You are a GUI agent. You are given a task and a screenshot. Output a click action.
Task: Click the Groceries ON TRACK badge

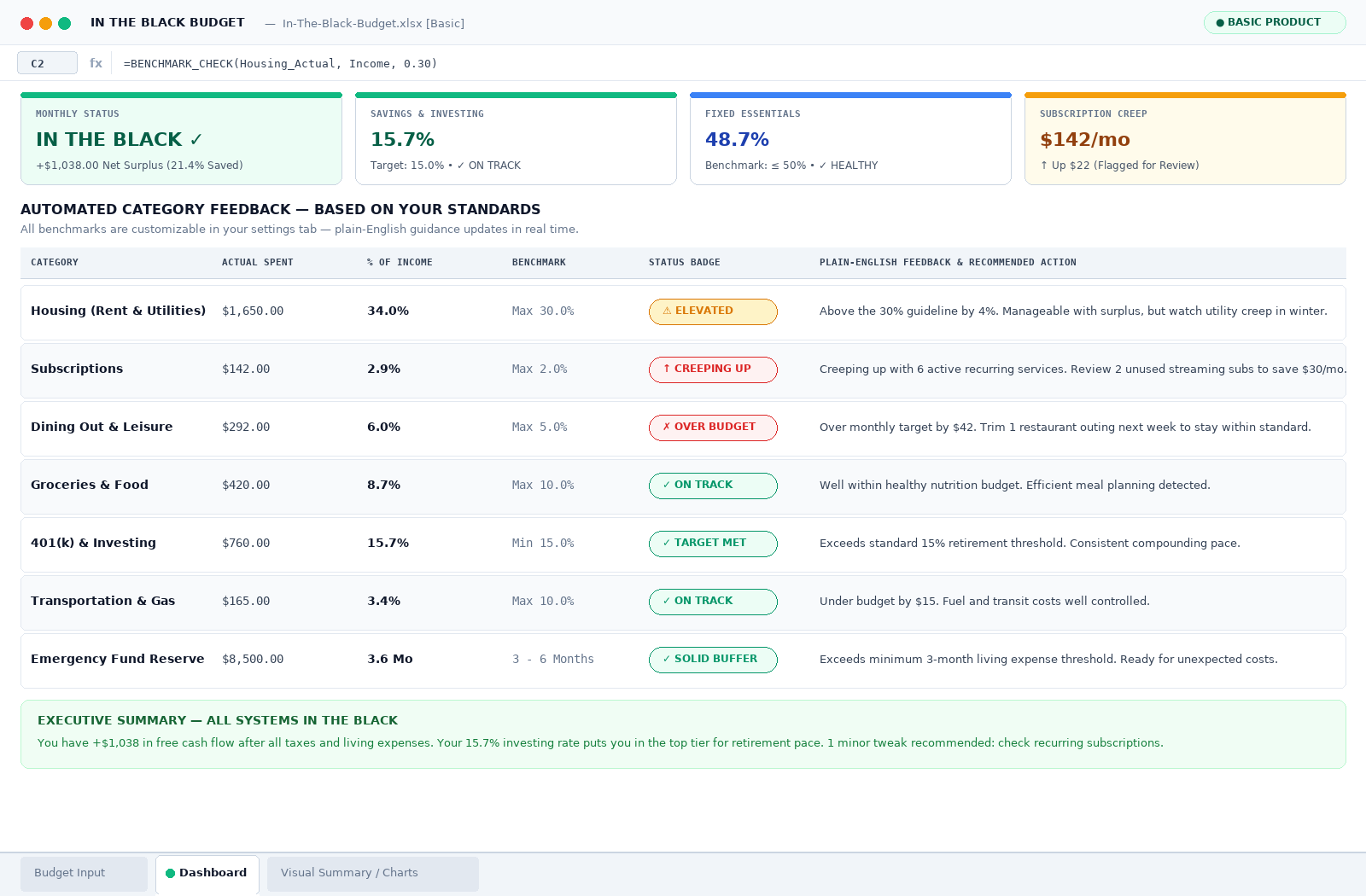pos(713,486)
